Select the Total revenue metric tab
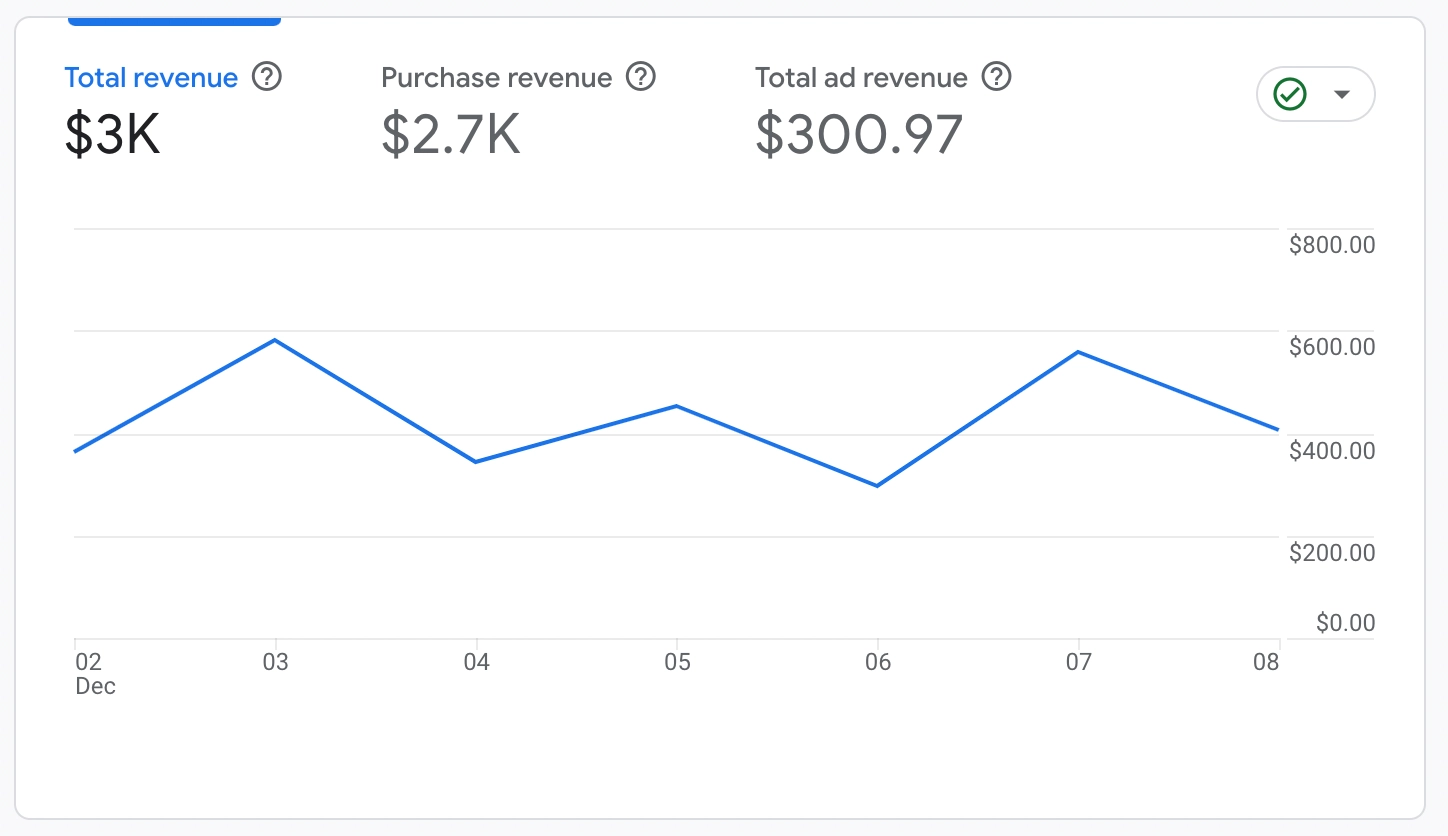This screenshot has width=1448, height=836. pos(151,78)
